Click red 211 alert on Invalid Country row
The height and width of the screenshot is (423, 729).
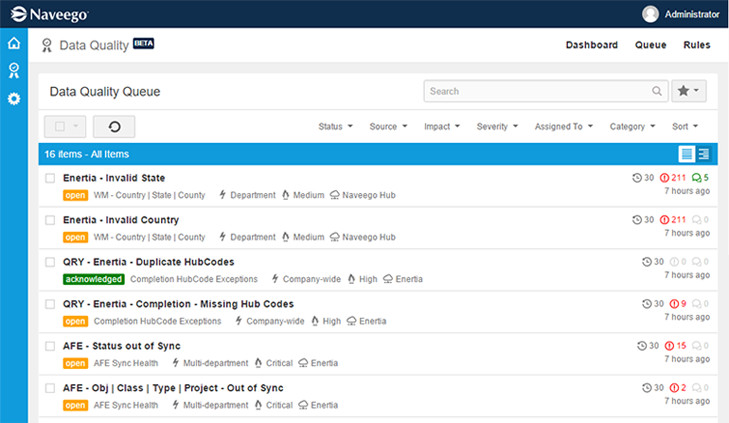tap(673, 219)
